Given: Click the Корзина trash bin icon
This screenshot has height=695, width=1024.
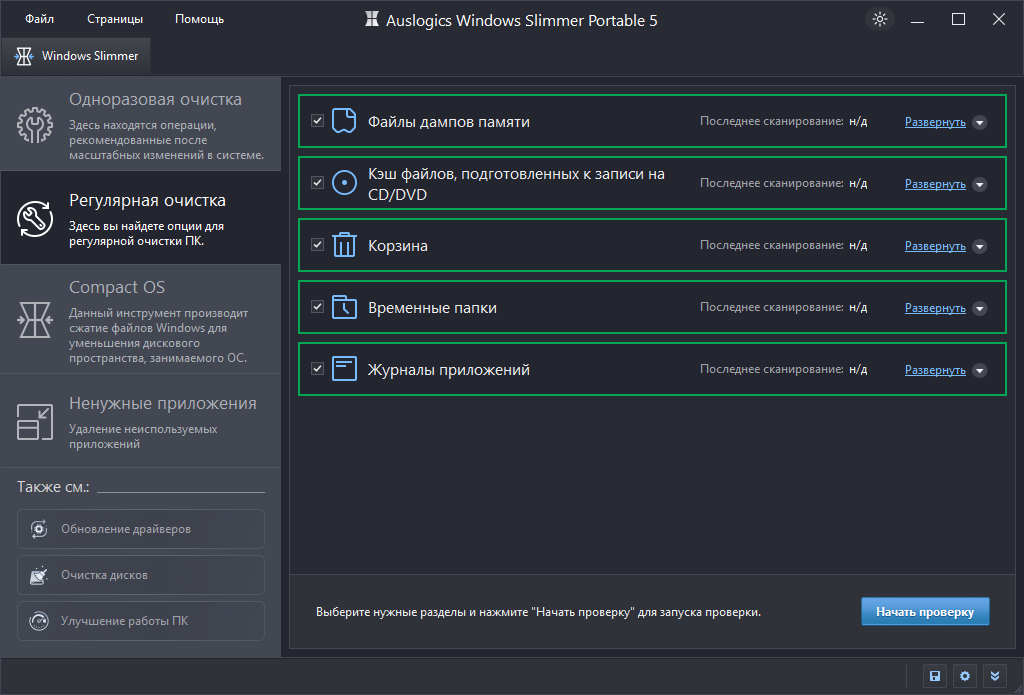Looking at the screenshot, I should point(344,246).
